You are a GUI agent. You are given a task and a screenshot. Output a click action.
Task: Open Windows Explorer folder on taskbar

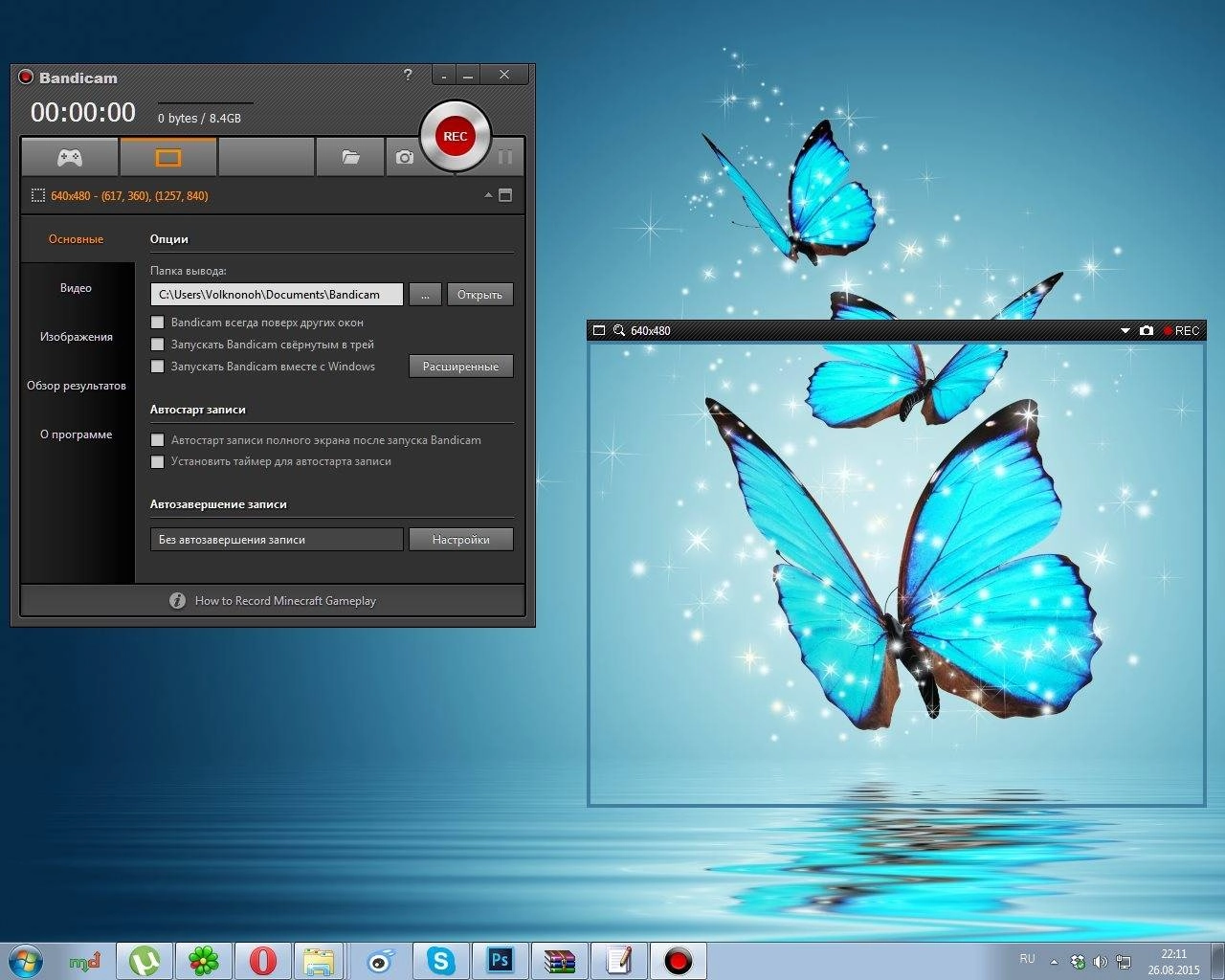click(319, 961)
